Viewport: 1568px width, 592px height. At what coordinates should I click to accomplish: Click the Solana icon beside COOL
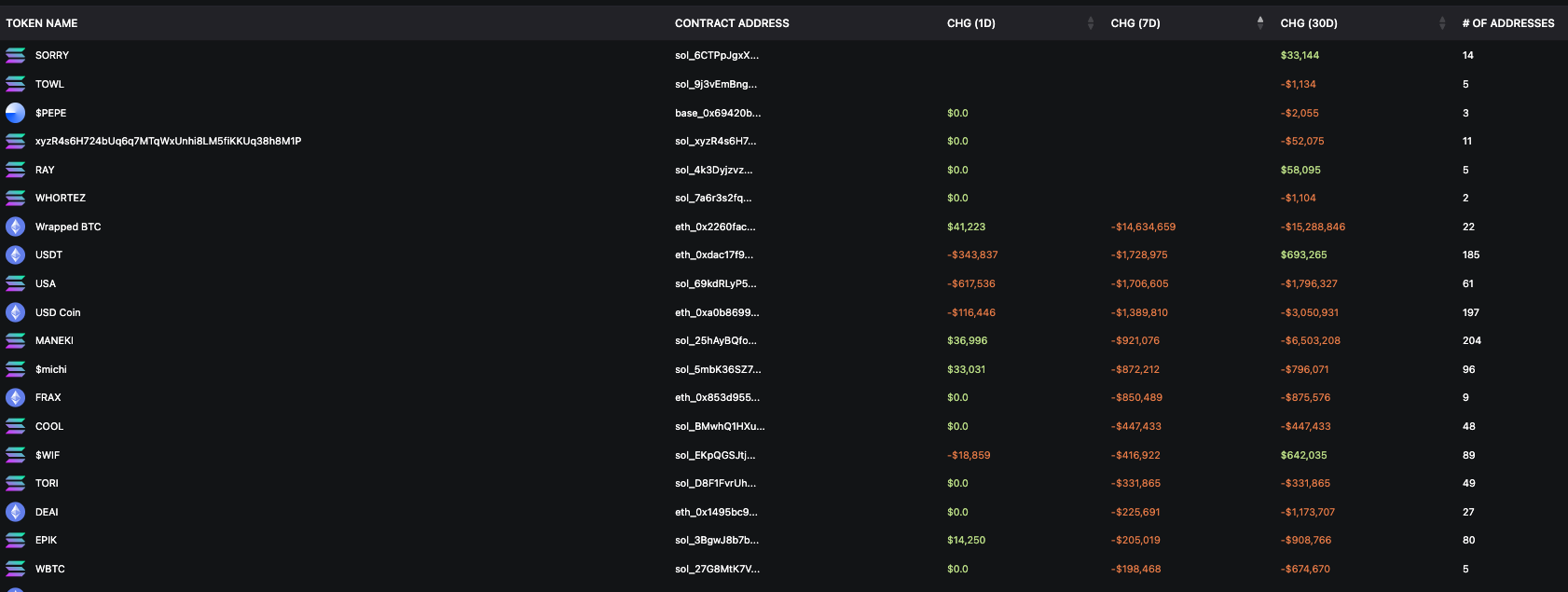pos(16,426)
